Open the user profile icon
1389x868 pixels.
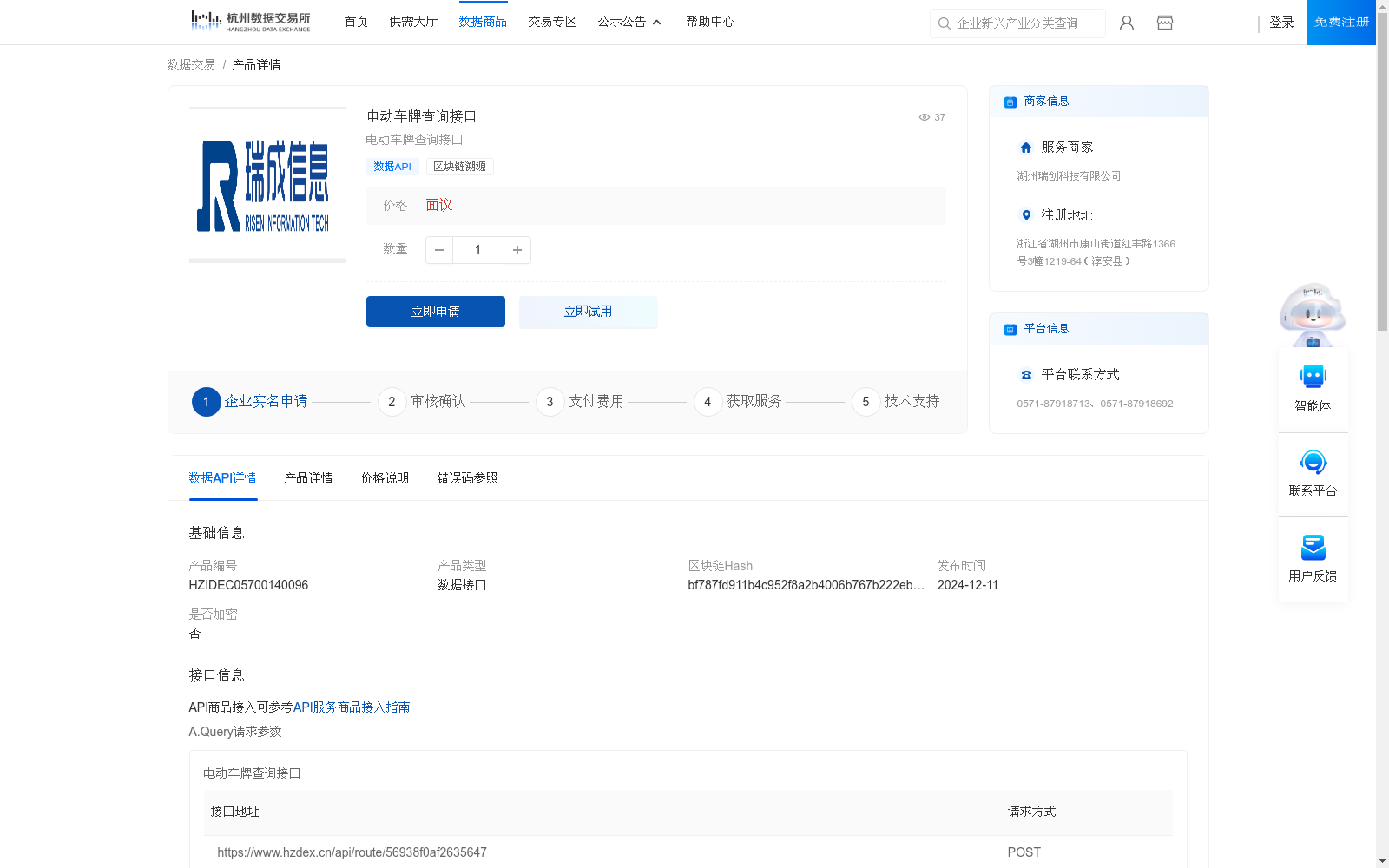pos(1127,23)
